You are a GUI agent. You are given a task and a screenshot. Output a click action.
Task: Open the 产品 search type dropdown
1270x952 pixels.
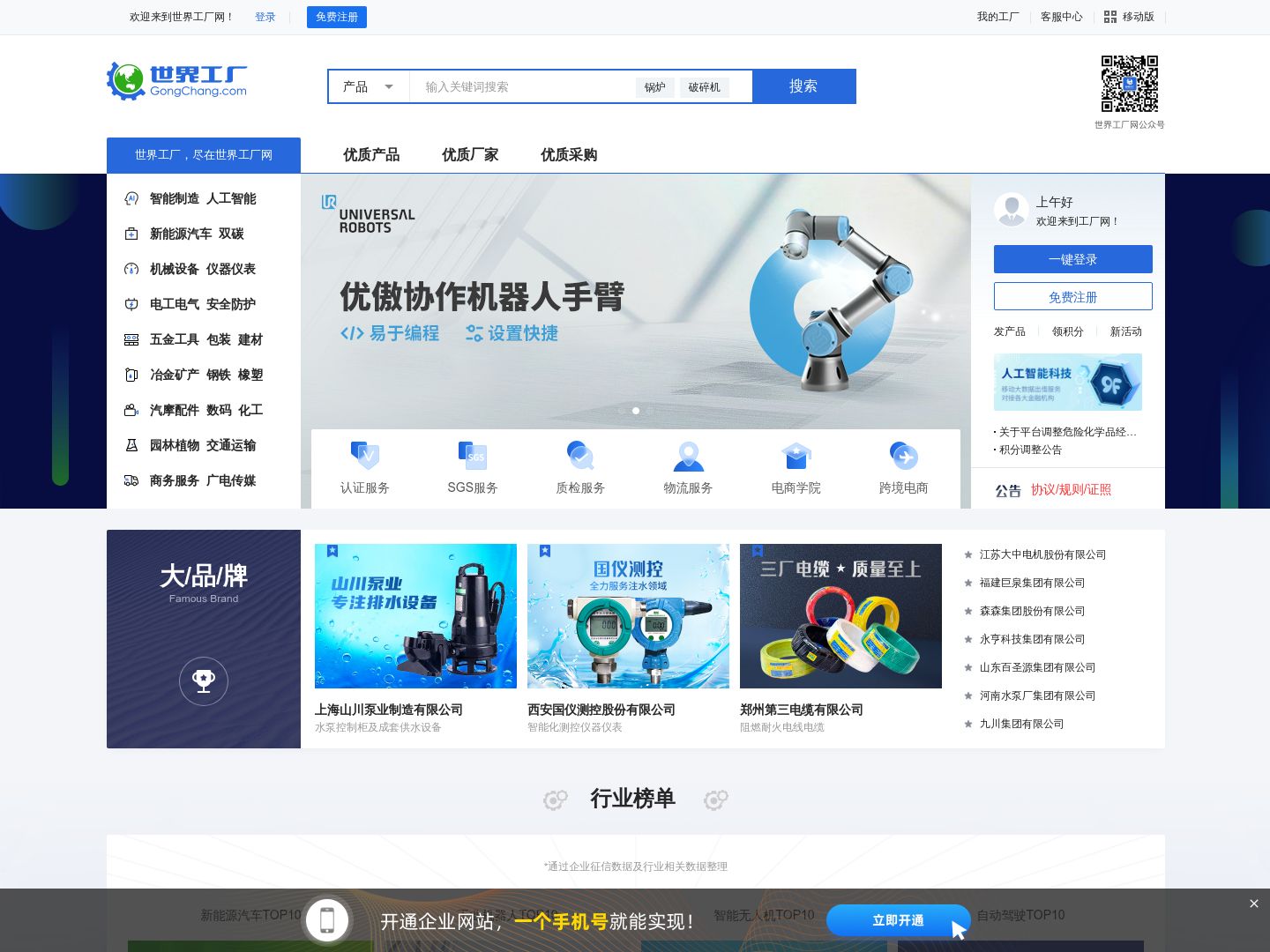coord(369,86)
